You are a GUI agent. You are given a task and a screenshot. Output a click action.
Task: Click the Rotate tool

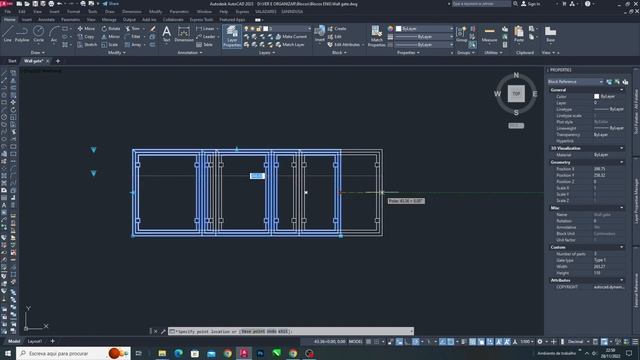[x=111, y=29]
